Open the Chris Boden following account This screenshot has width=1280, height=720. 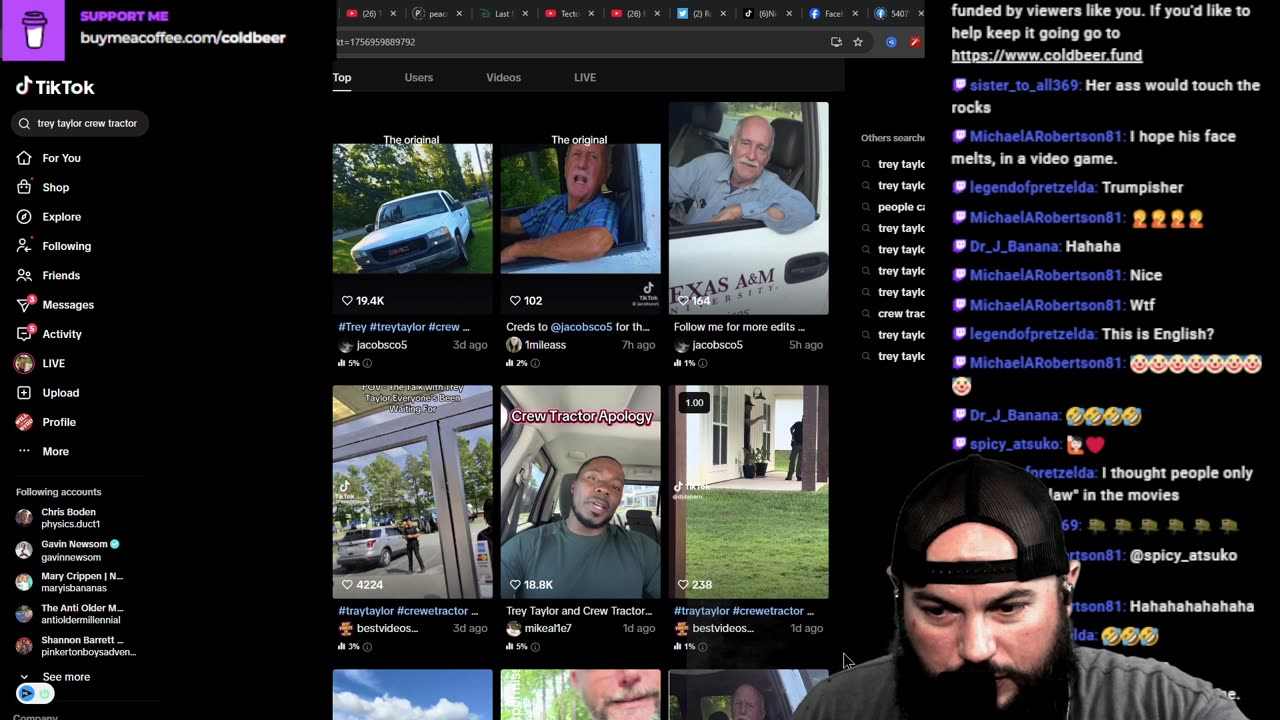[68, 518]
